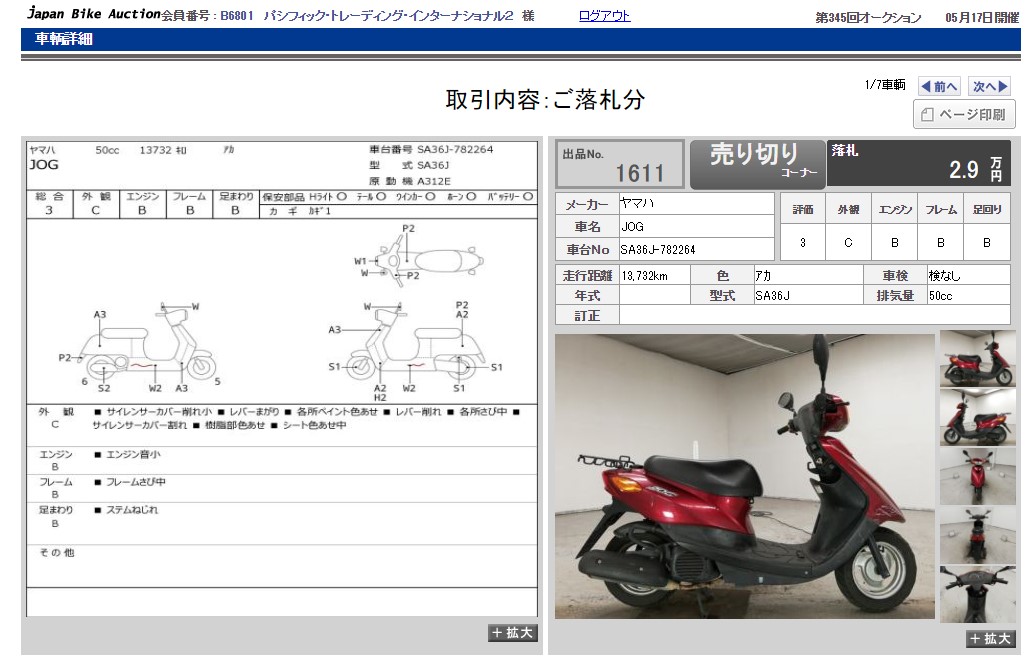This screenshot has height=663, width=1033.
Task: Click the 05月17日開催 date text
Action: pos(982,18)
